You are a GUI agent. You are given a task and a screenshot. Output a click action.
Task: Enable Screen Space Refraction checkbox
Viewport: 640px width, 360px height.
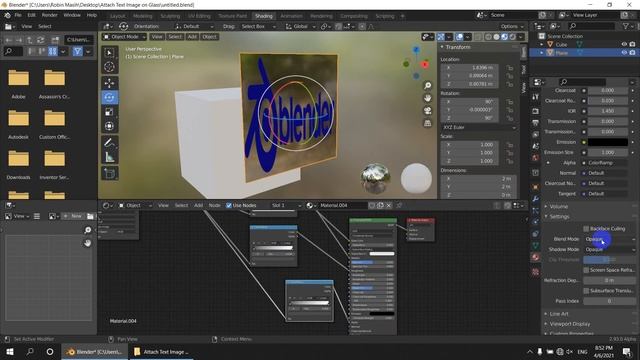pyautogui.click(x=586, y=270)
